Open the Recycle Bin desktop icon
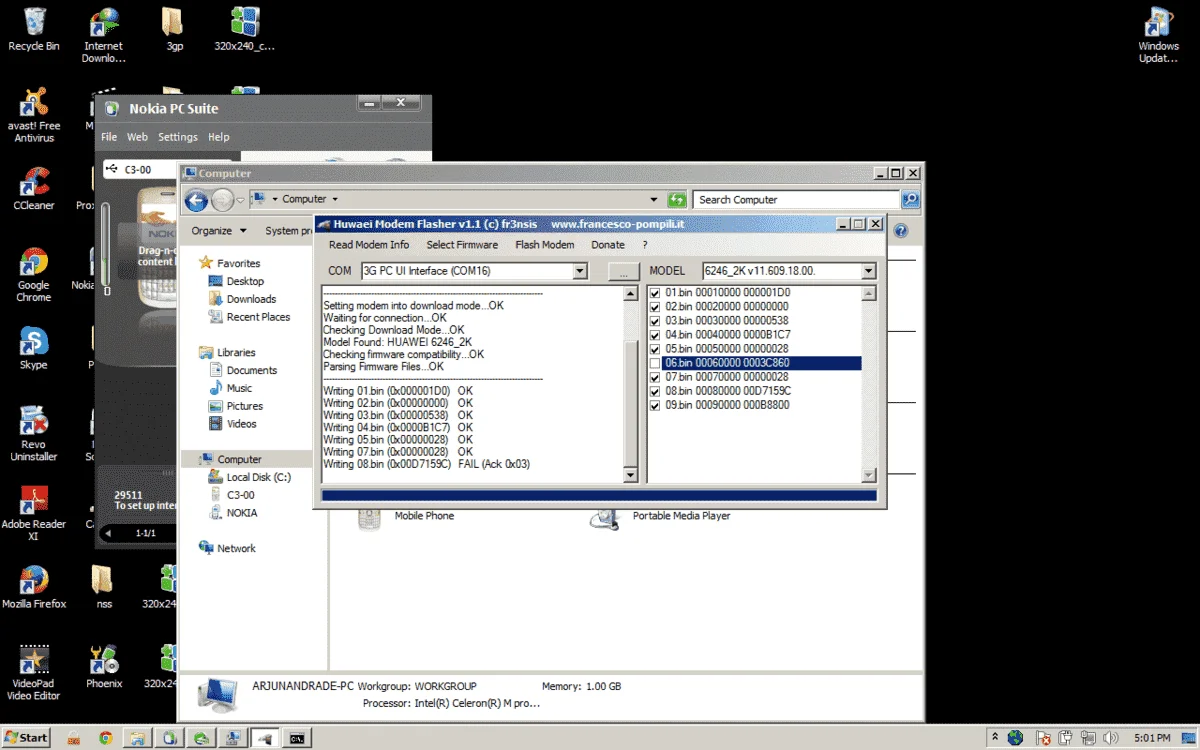The height and width of the screenshot is (750, 1200). (33, 28)
